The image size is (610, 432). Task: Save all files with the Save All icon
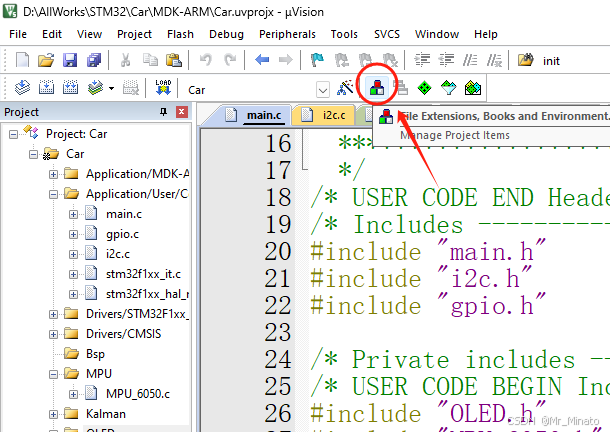coord(94,60)
